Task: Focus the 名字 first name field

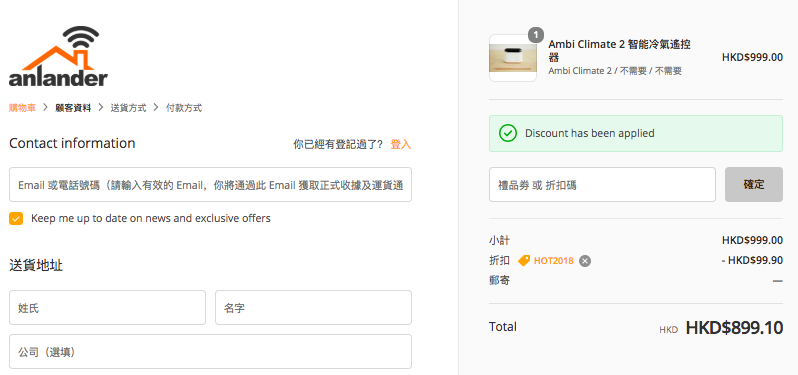Action: point(314,307)
